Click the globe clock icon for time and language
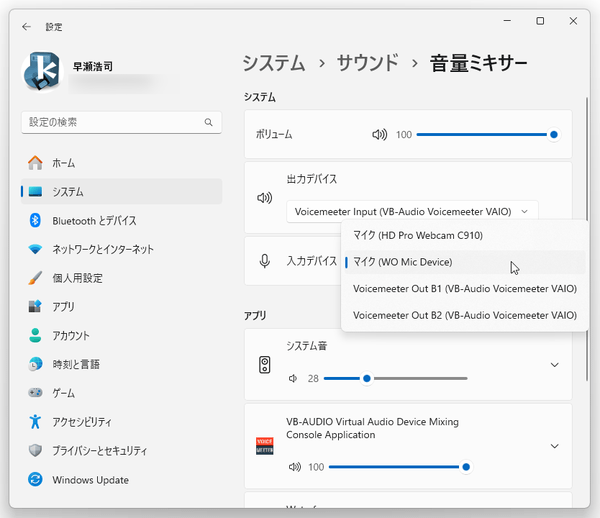The image size is (600, 518). [x=35, y=364]
